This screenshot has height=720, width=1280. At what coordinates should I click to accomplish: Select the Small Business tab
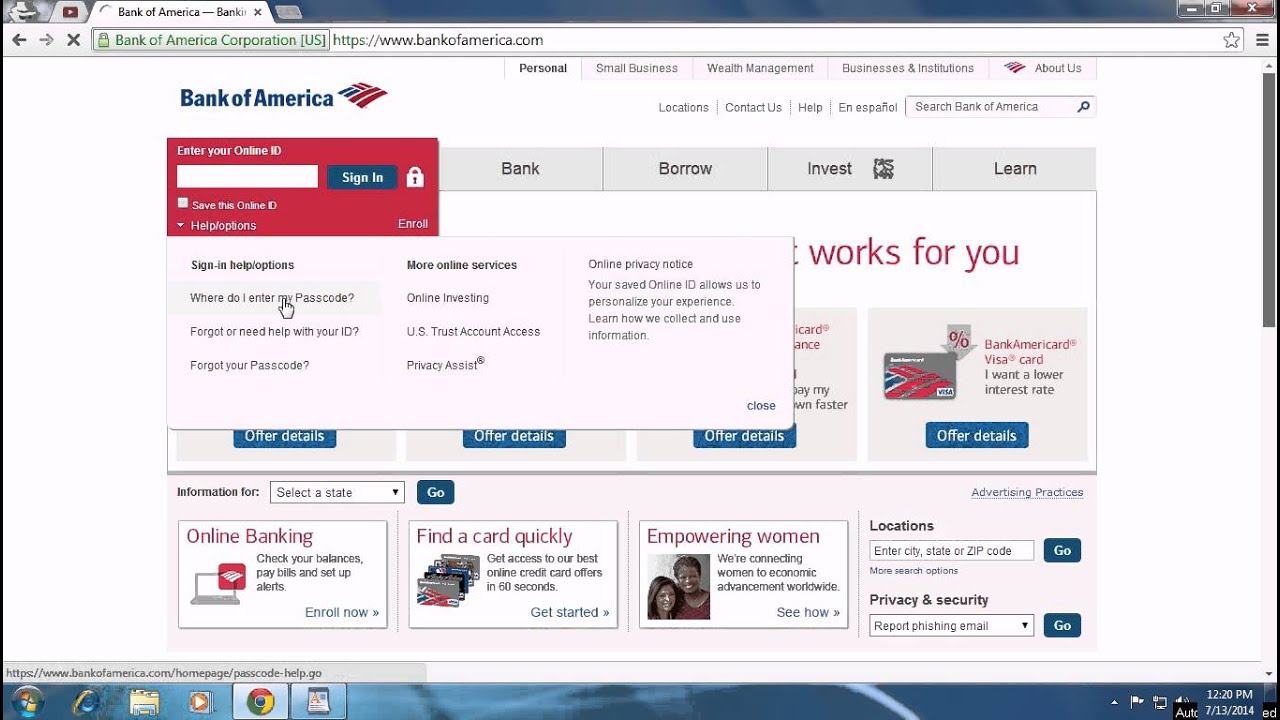(x=637, y=68)
